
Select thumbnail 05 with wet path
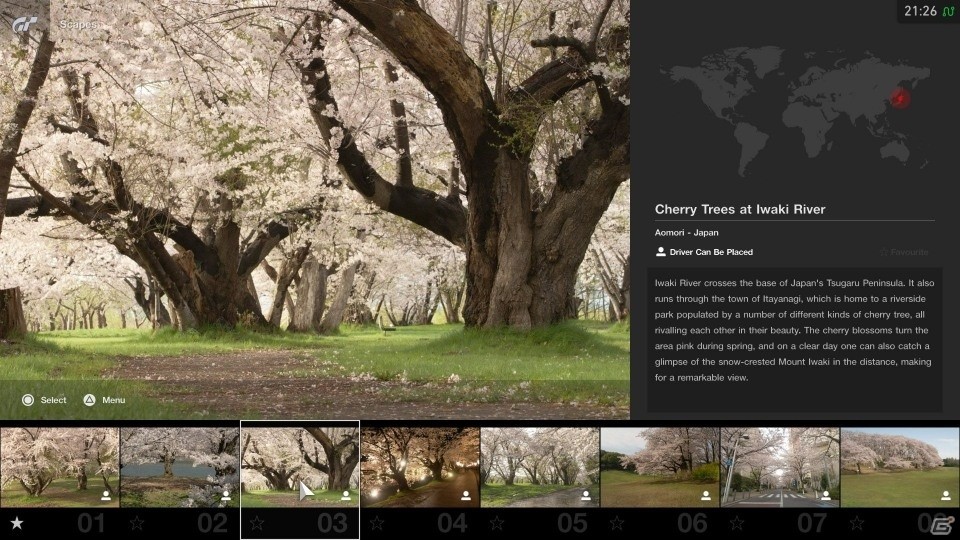540,467
